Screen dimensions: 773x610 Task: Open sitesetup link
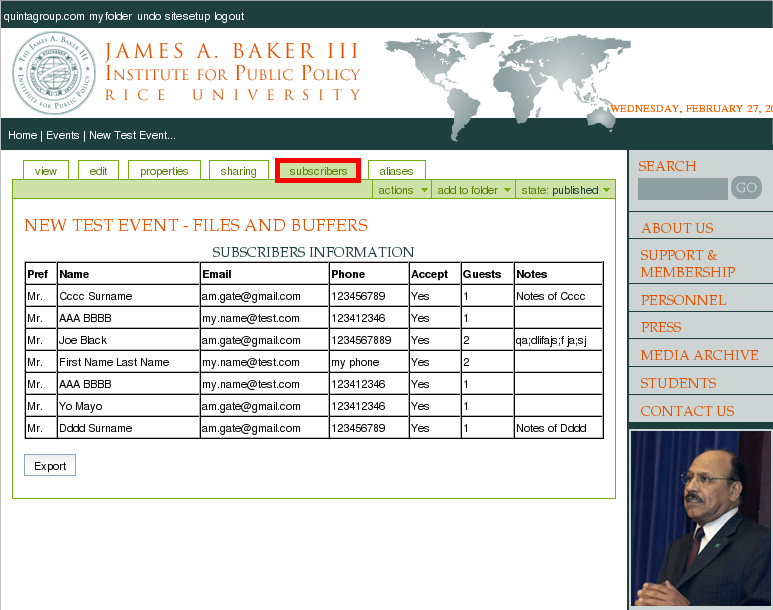187,16
